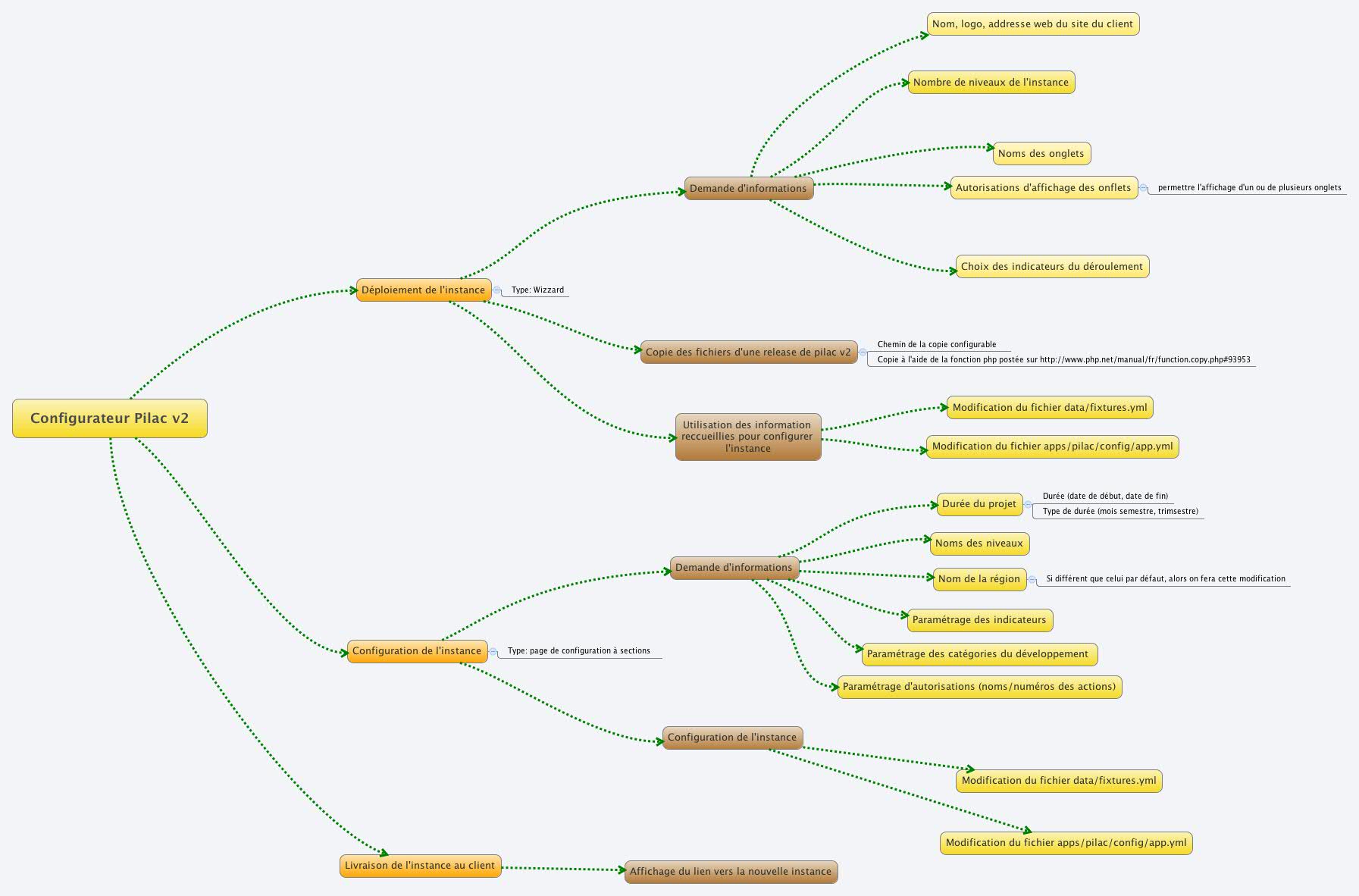This screenshot has height=896, width=1359.
Task: Select the Déploiement de l'instance node
Action: (423, 290)
